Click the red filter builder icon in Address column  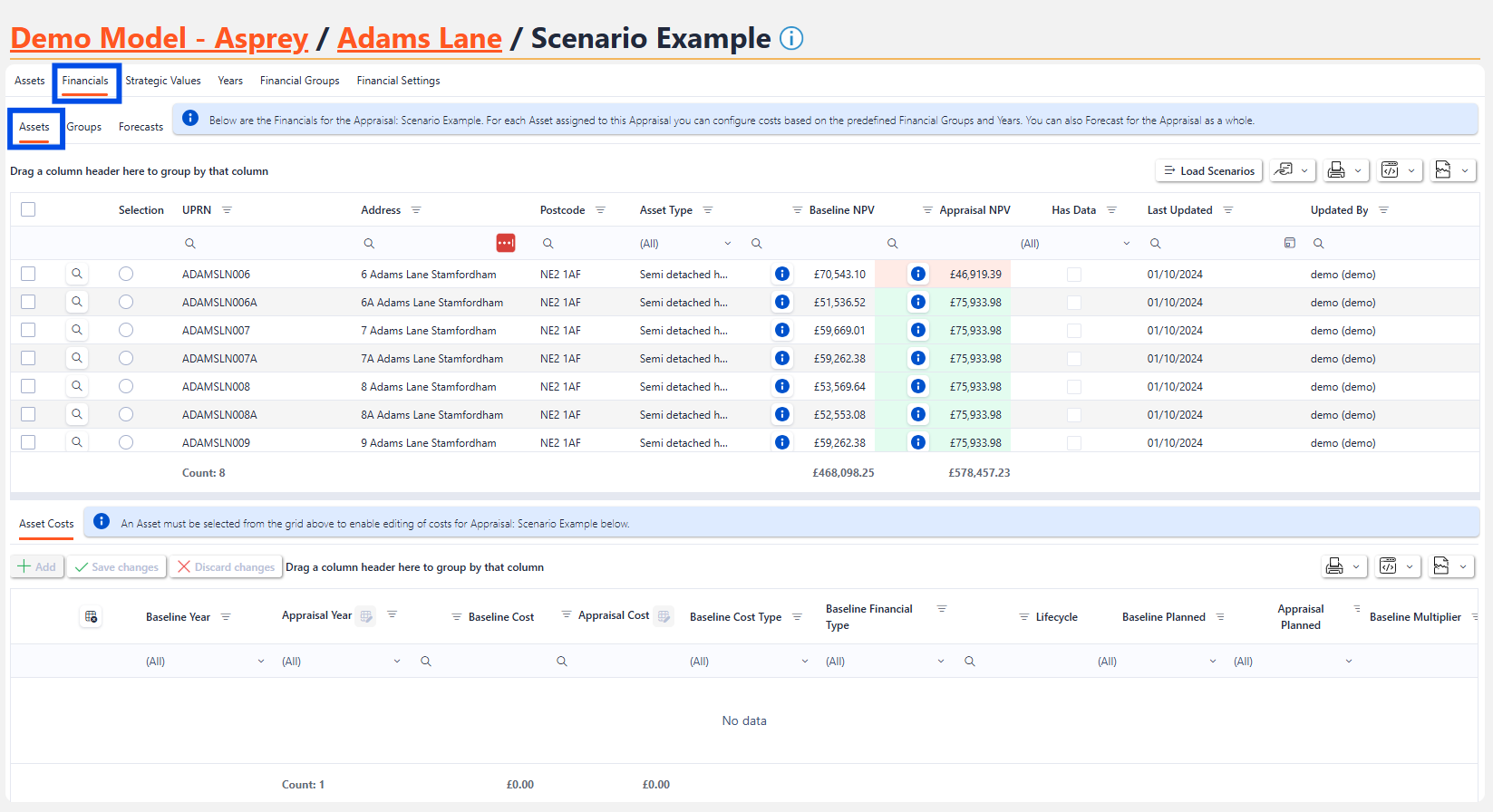click(506, 243)
